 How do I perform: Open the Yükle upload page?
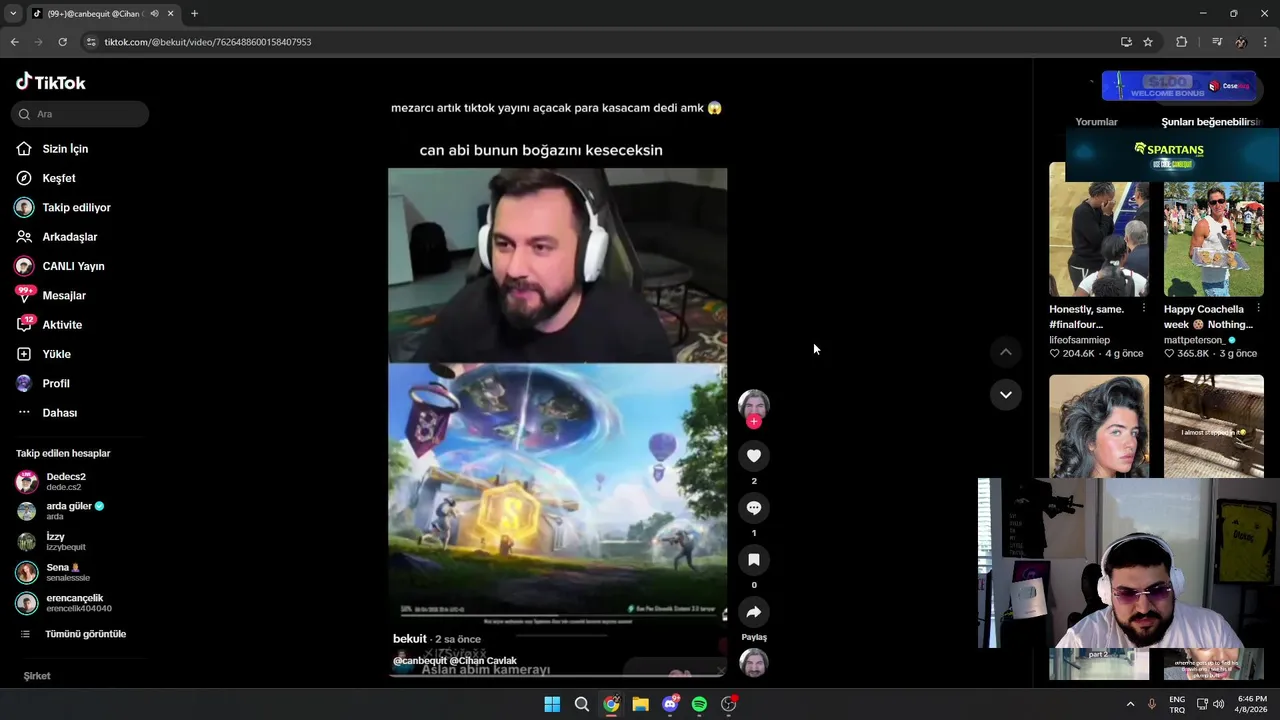pyautogui.click(x=56, y=354)
